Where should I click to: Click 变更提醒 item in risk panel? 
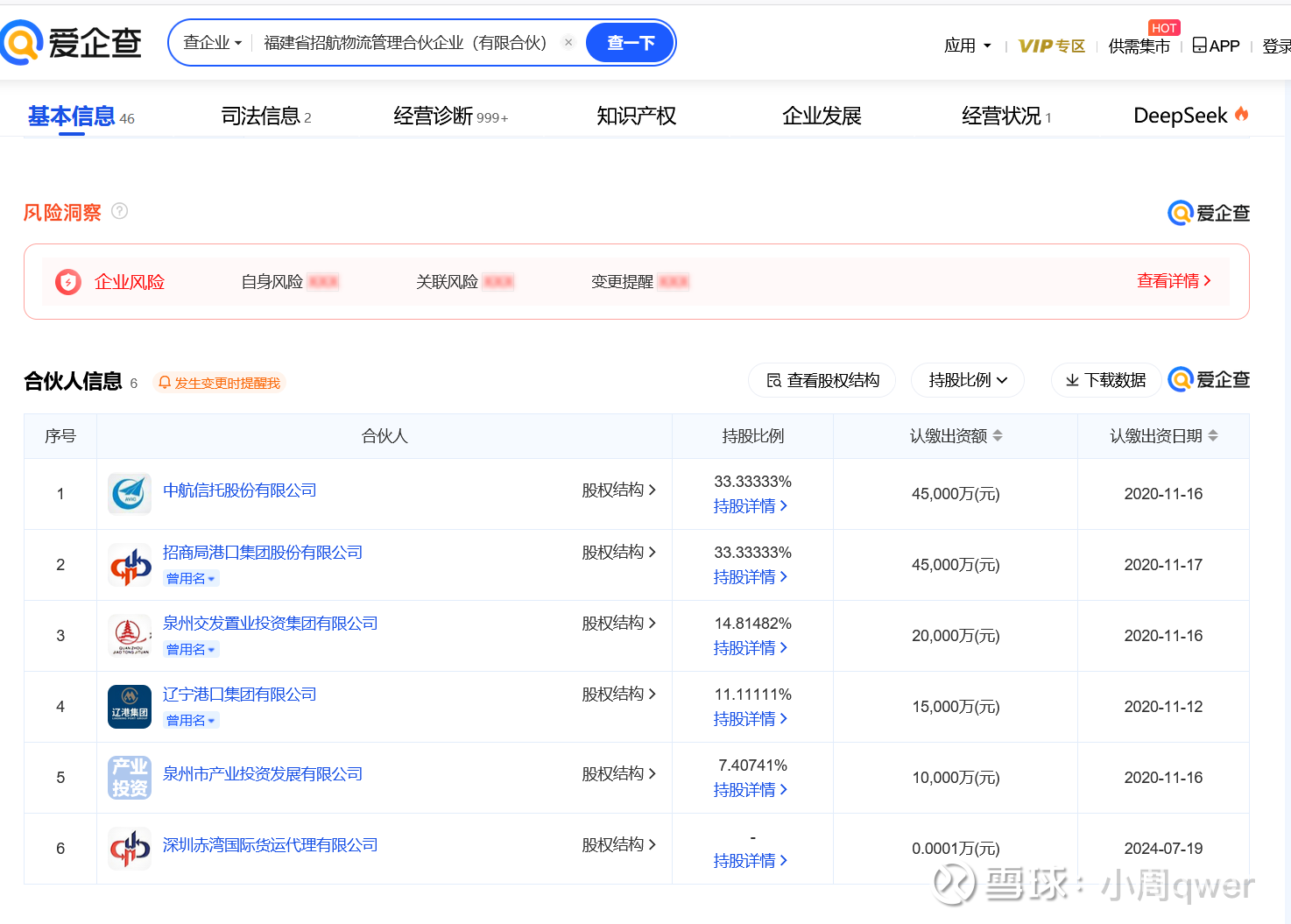pyautogui.click(x=640, y=282)
